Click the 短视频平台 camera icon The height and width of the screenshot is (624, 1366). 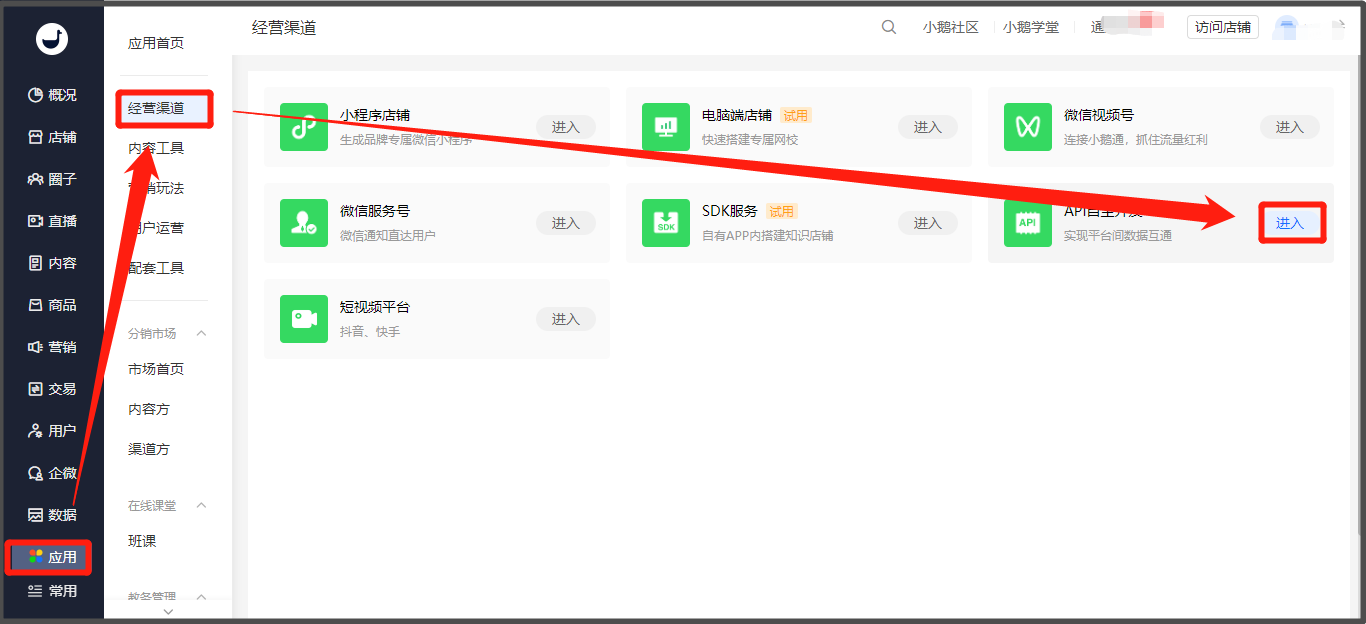click(304, 319)
